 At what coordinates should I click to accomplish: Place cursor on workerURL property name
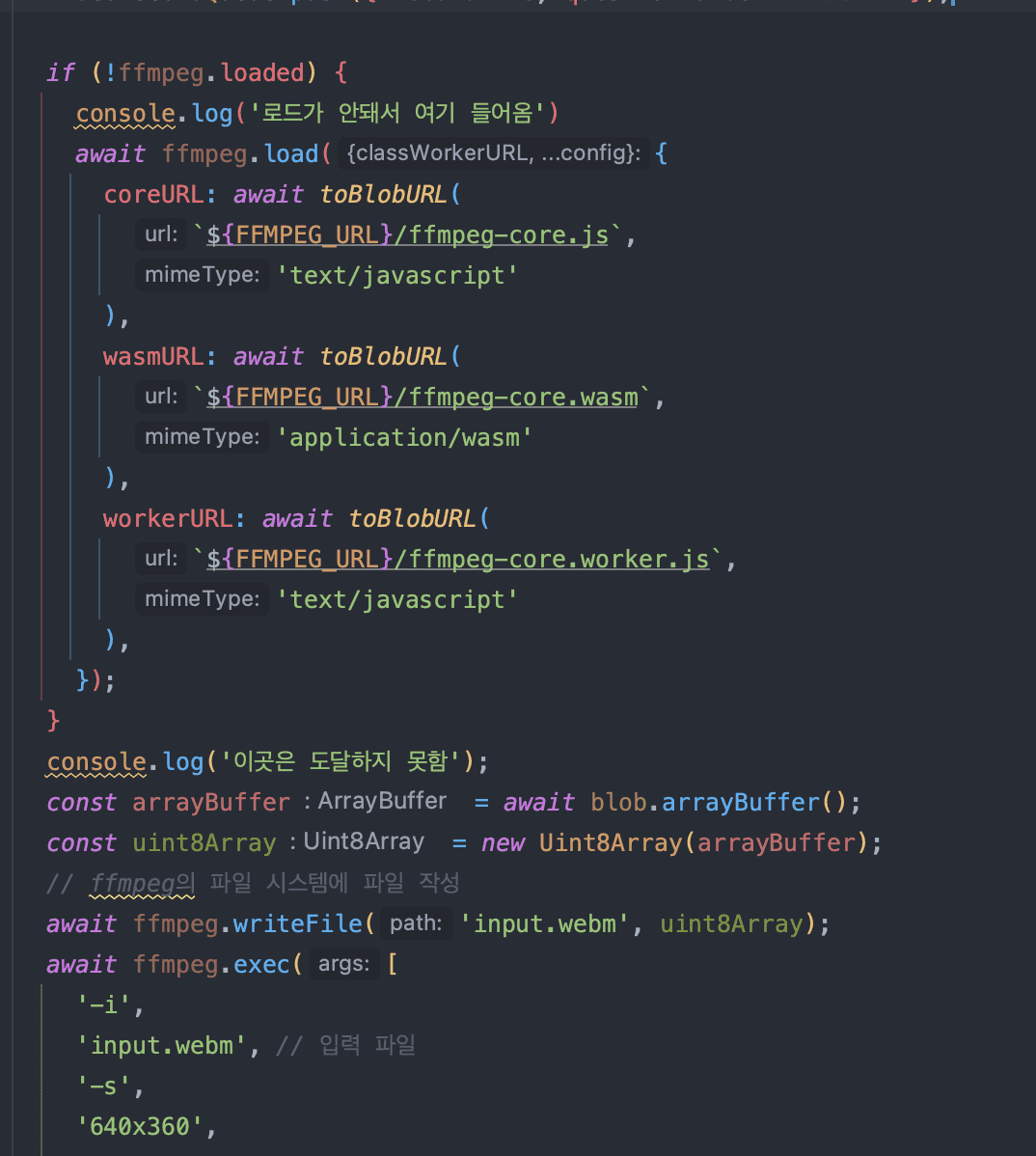[168, 519]
